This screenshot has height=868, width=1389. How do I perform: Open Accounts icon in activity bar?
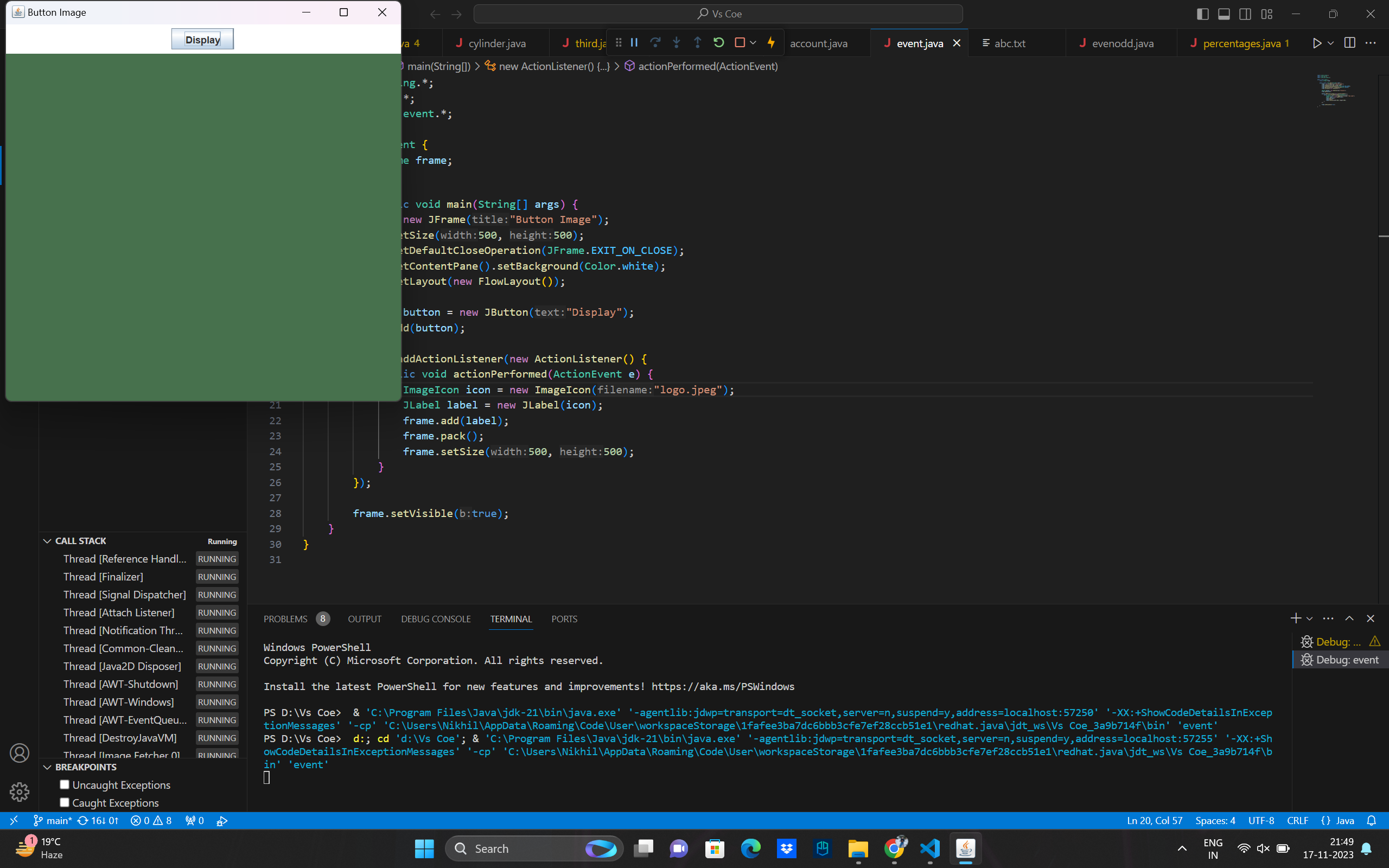pyautogui.click(x=20, y=752)
